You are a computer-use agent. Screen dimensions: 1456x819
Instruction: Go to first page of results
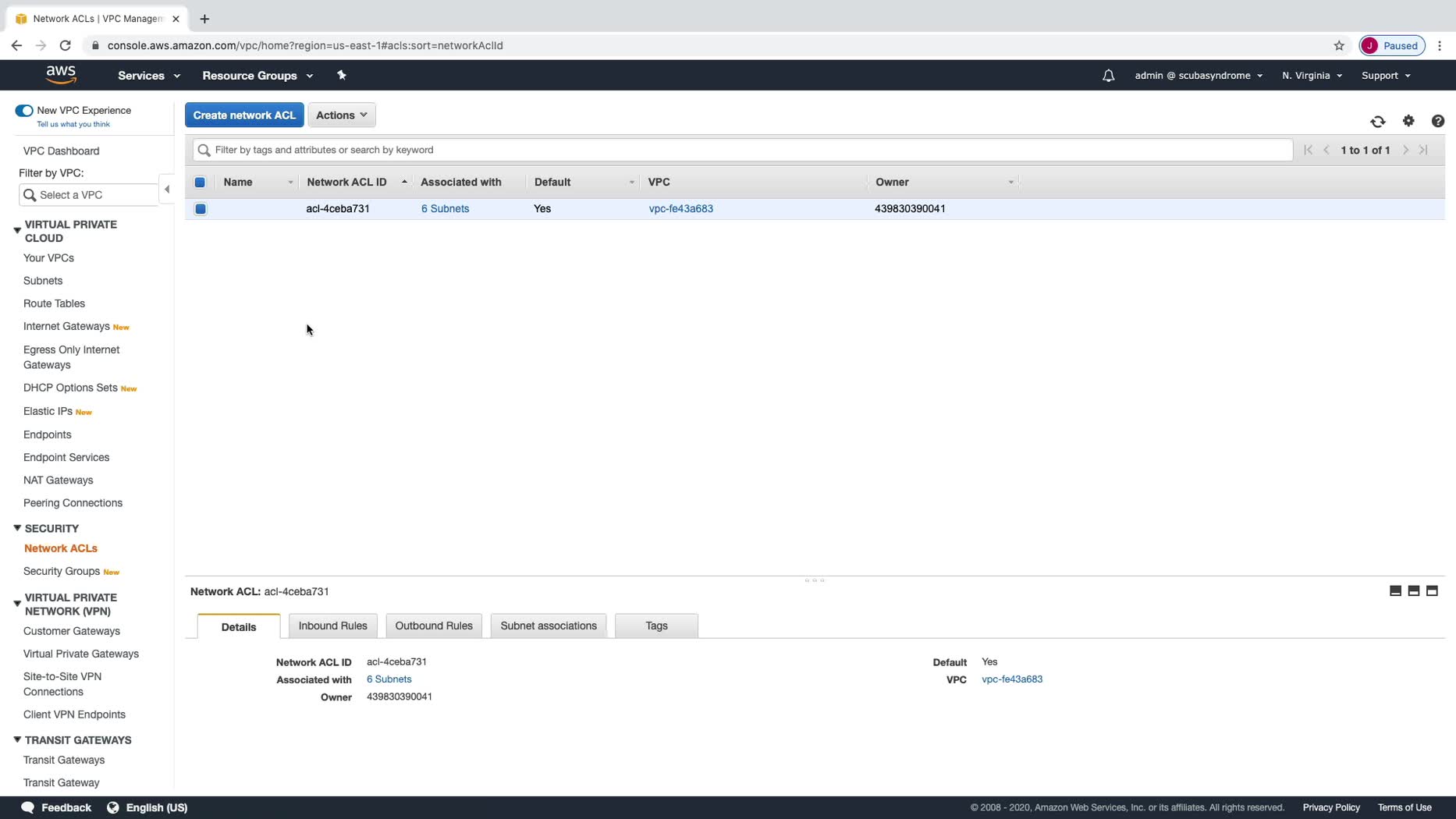pyautogui.click(x=1309, y=150)
